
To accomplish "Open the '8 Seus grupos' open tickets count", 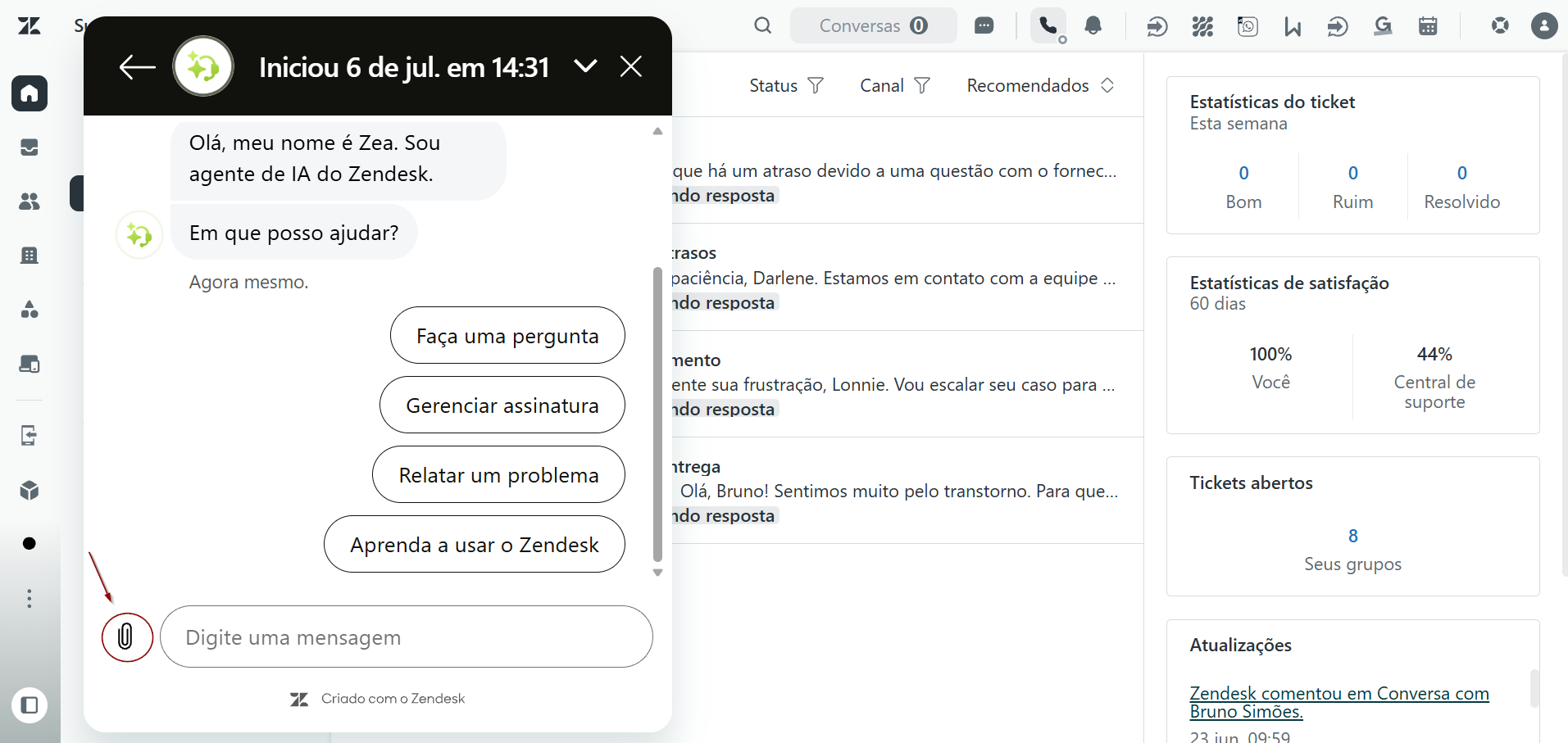I will (x=1353, y=549).
